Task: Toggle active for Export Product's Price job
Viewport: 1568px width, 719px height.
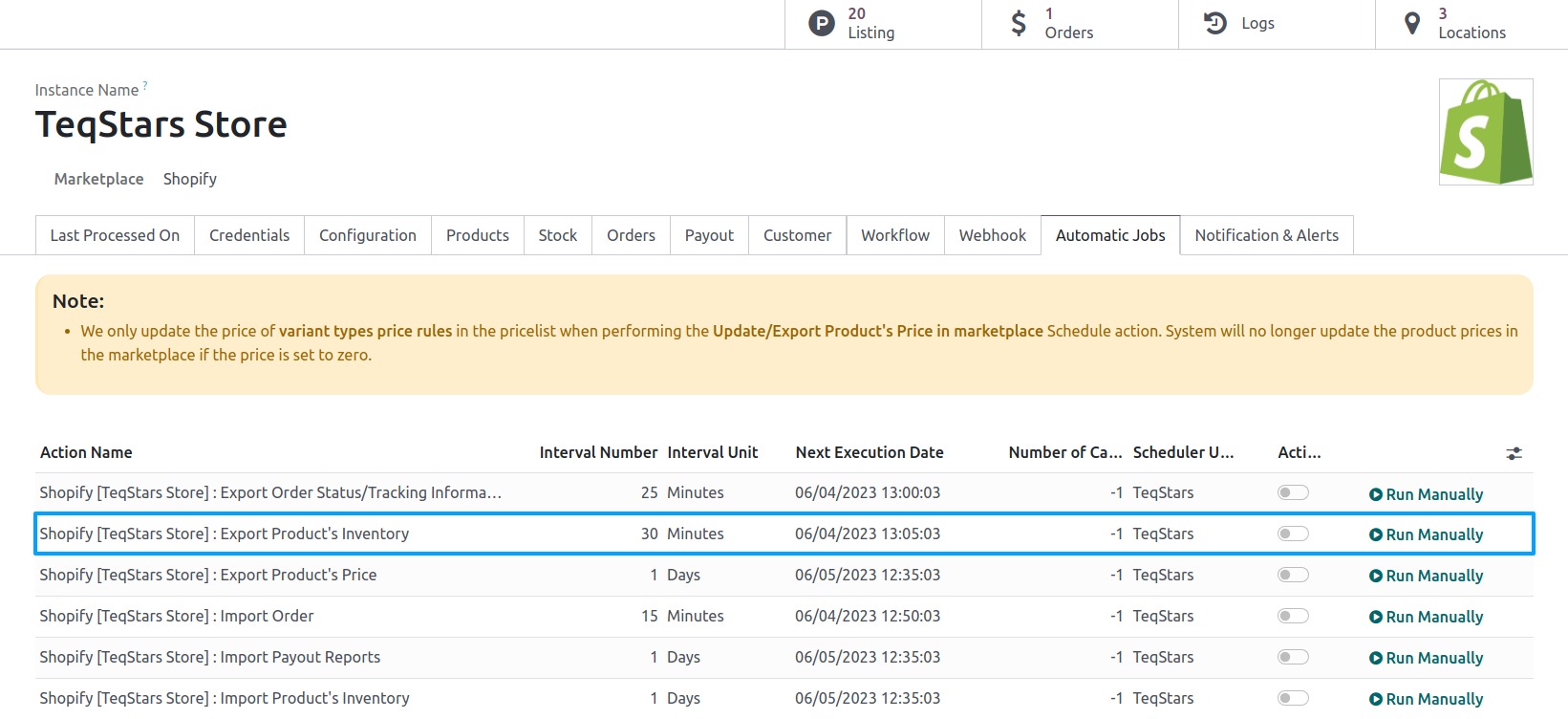Action: coord(1293,575)
